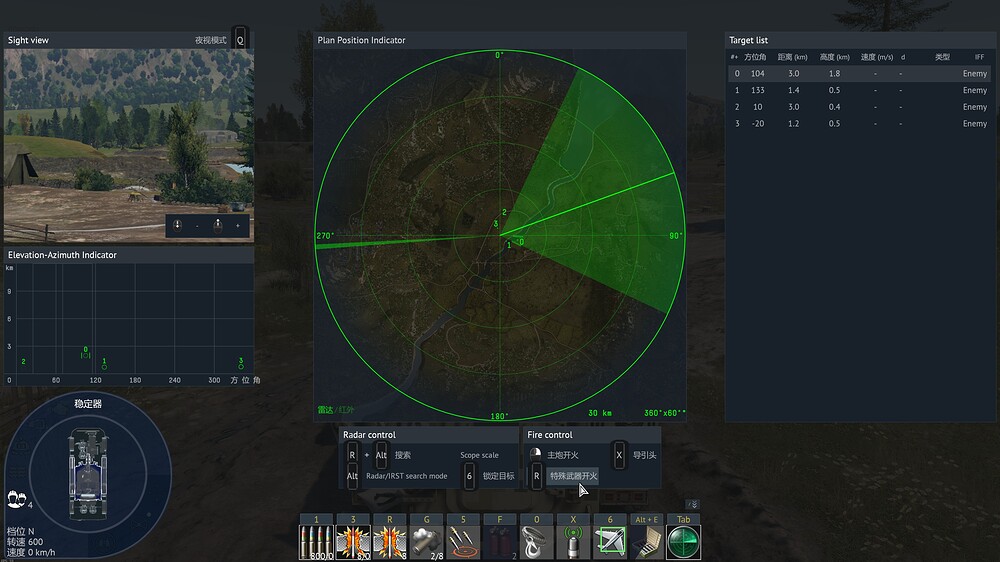This screenshot has height=562, width=1000.
Task: Click target marker 0 on radar scope
Action: (x=520, y=242)
